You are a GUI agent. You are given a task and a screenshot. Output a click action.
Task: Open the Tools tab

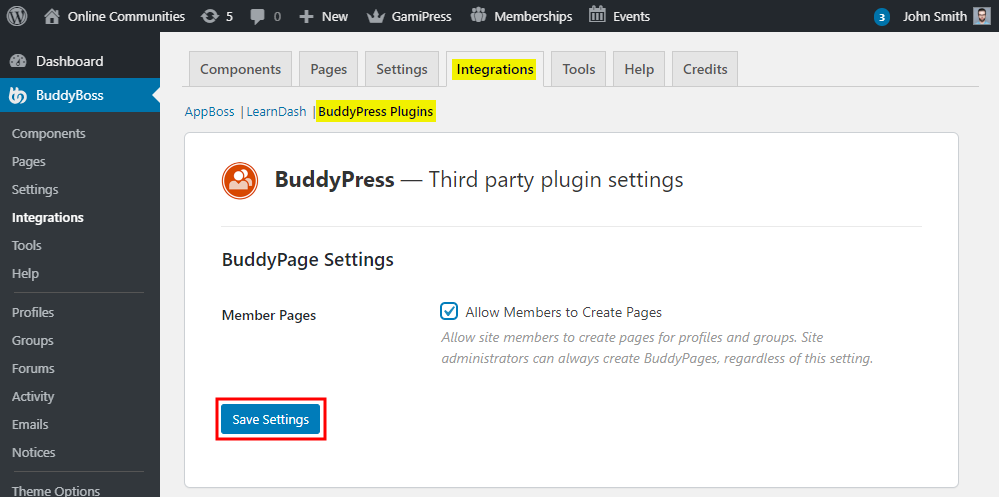[579, 69]
